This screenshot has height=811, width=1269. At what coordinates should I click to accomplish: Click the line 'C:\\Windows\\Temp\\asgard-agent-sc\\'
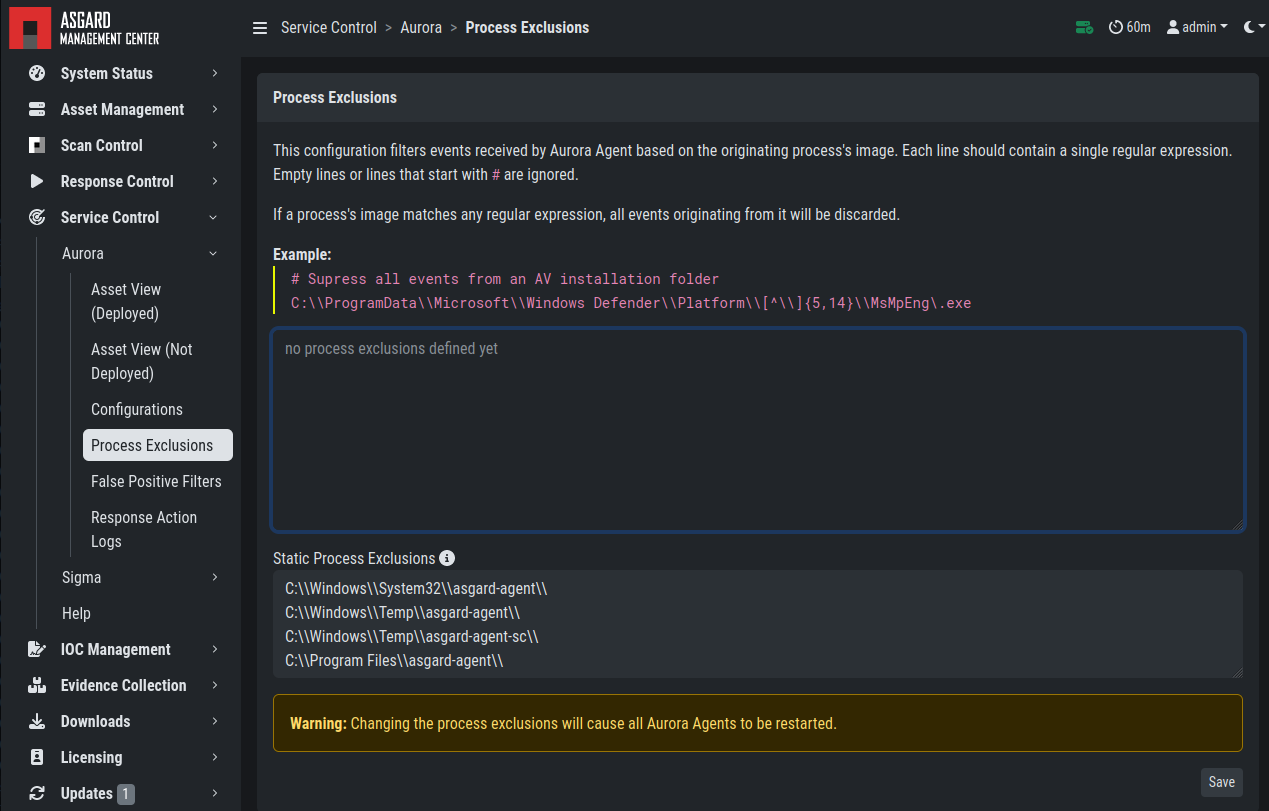pyautogui.click(x=412, y=636)
